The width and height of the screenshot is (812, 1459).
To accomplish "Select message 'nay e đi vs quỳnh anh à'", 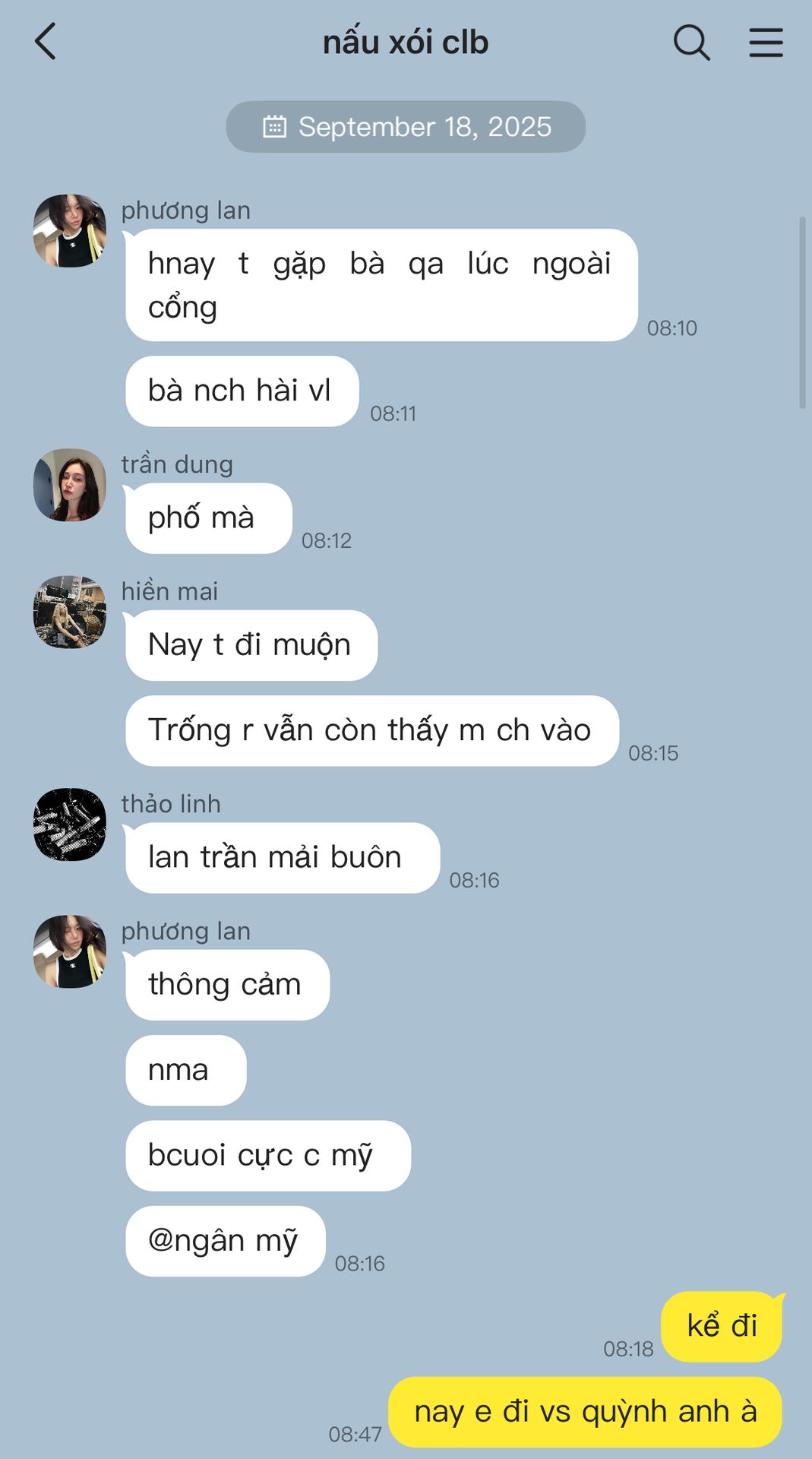I will 586,1412.
